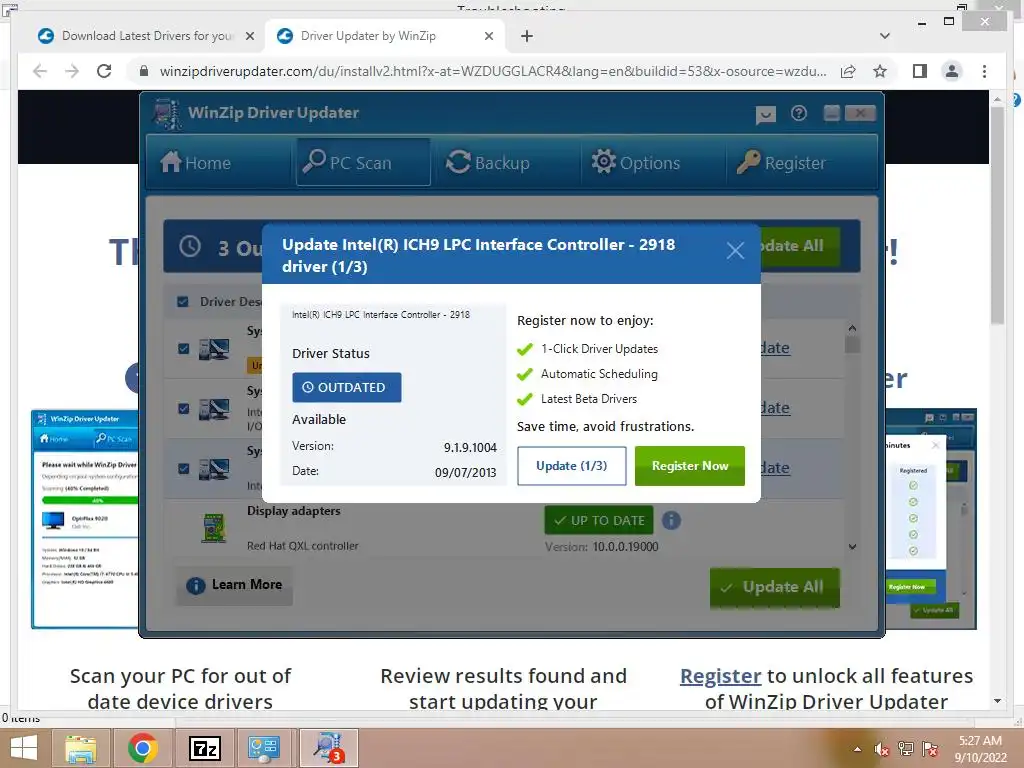1024x768 pixels.
Task: Click the site lock icon in address bar
Action: click(144, 71)
